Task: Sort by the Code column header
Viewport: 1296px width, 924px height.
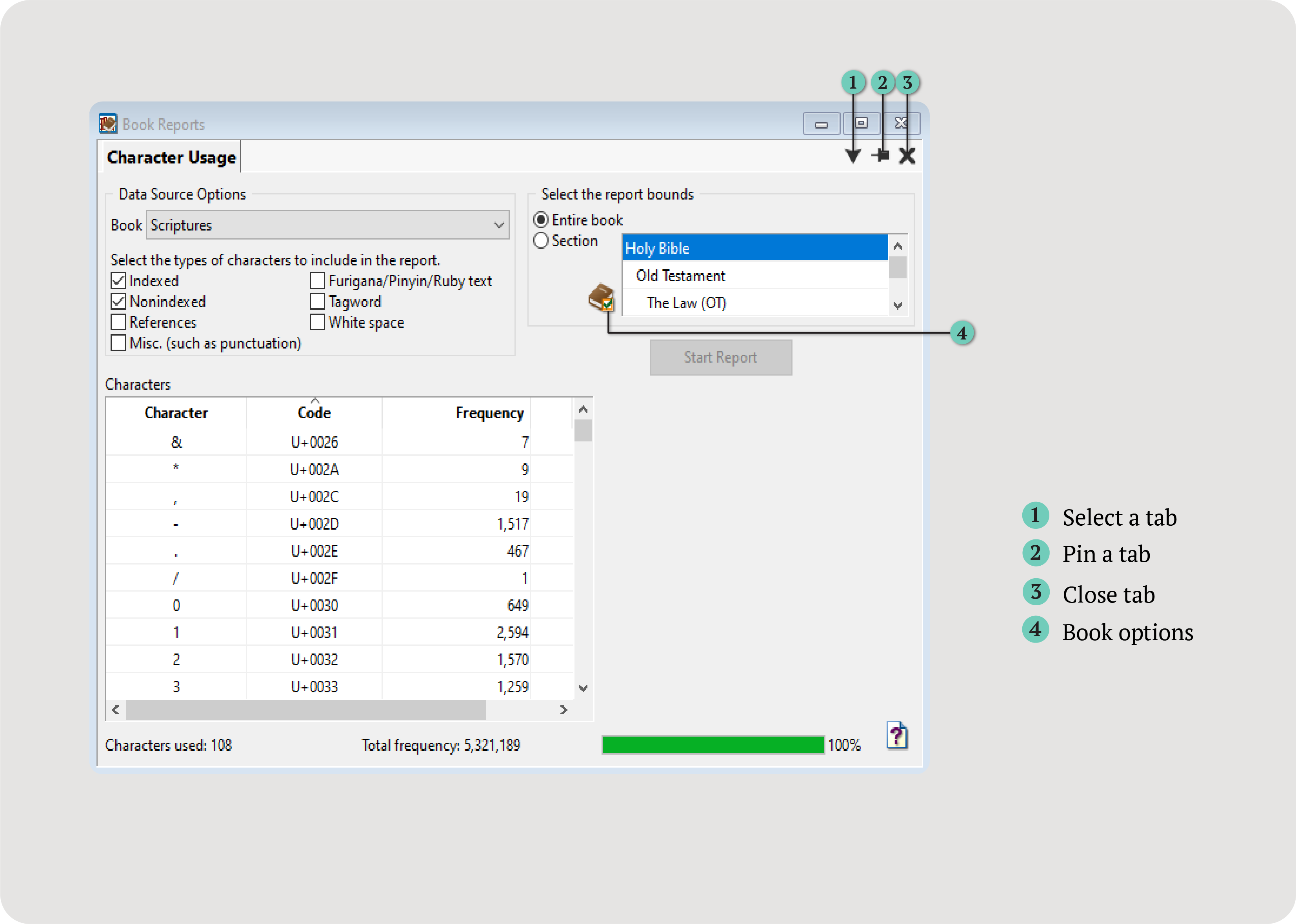Action: (314, 412)
